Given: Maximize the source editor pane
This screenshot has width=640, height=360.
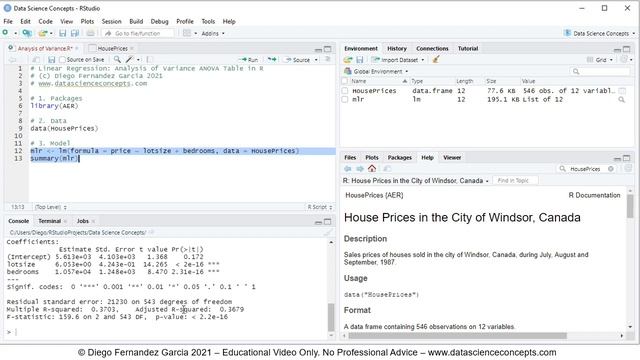Looking at the screenshot, I should pos(328,49).
